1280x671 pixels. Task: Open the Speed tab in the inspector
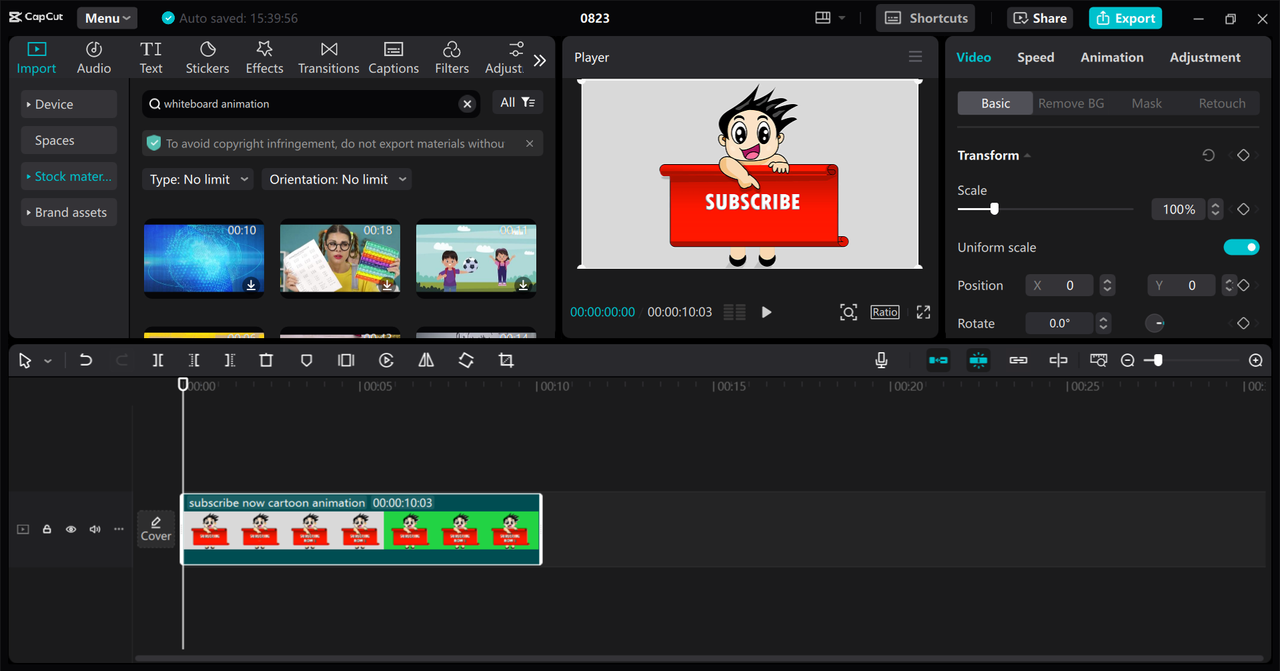[1035, 57]
